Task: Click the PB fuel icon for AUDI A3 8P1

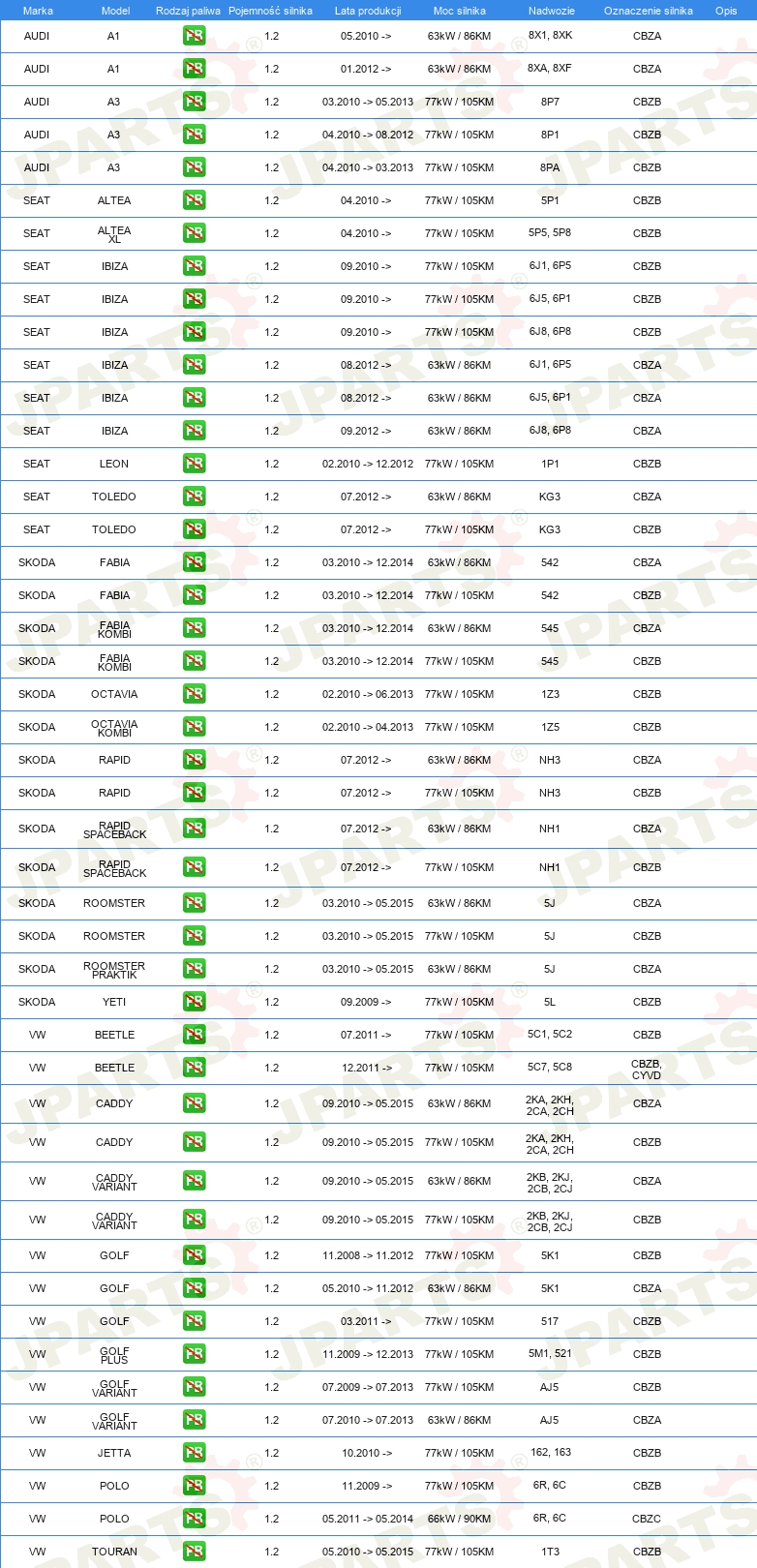Action: pyautogui.click(x=194, y=135)
